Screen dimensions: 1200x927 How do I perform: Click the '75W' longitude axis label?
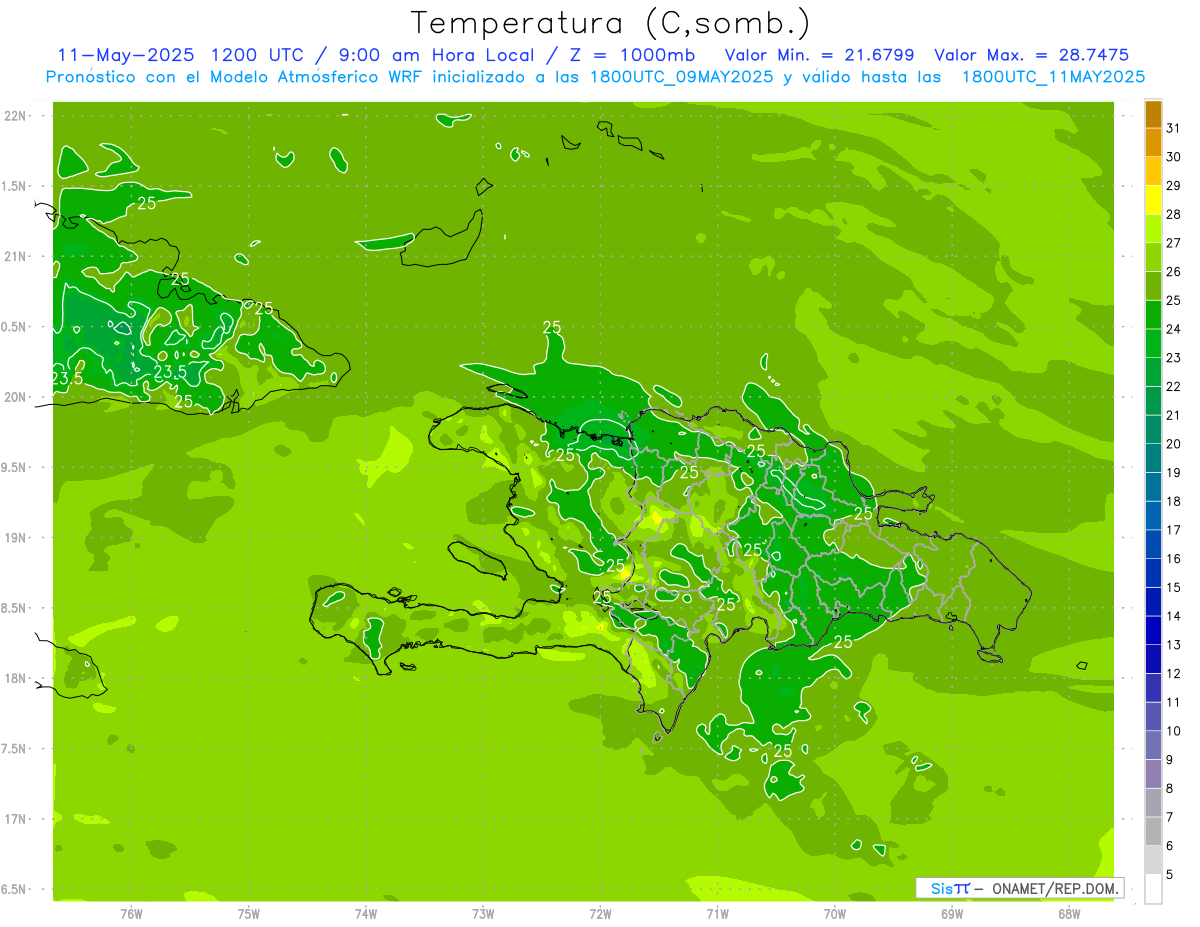pos(249,914)
